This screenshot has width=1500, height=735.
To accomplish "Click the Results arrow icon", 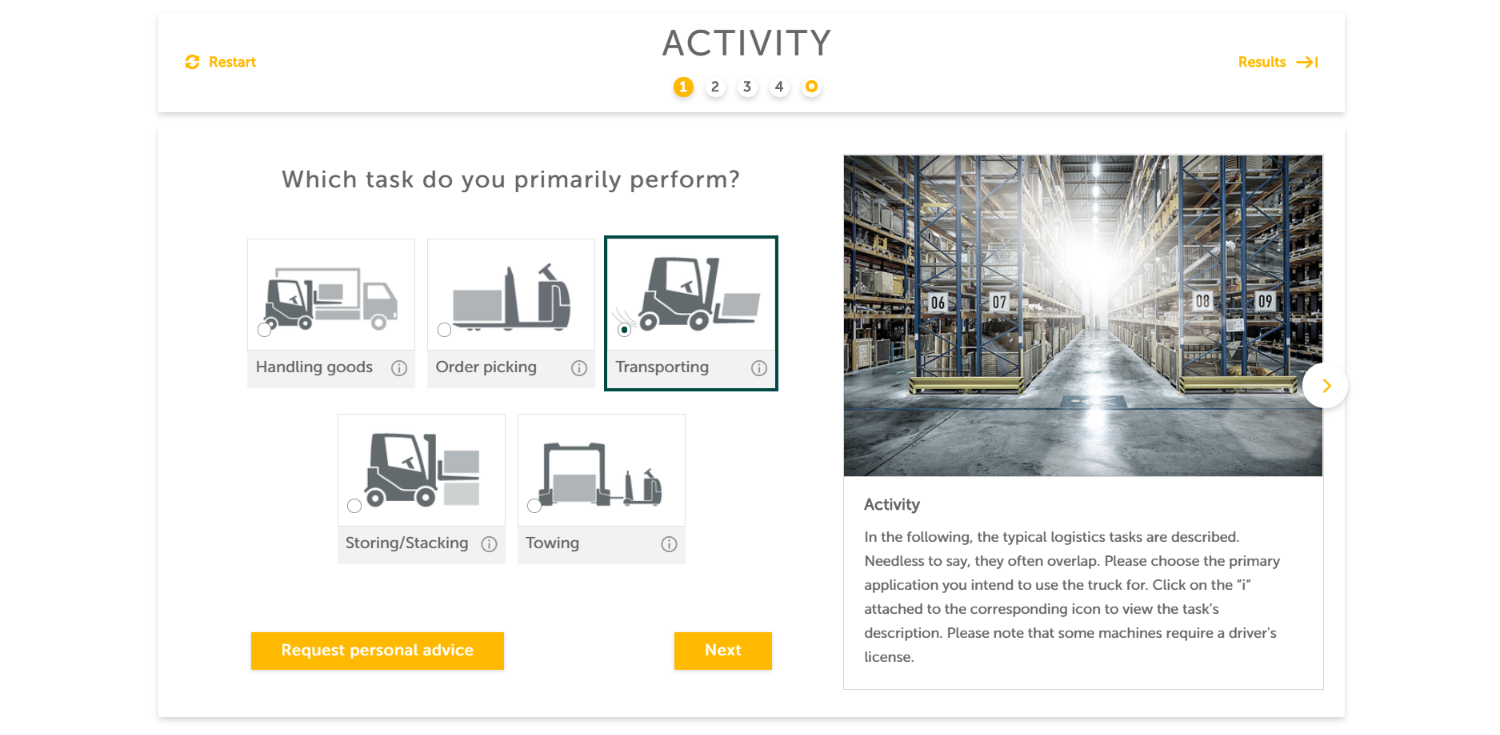I will (x=1307, y=62).
